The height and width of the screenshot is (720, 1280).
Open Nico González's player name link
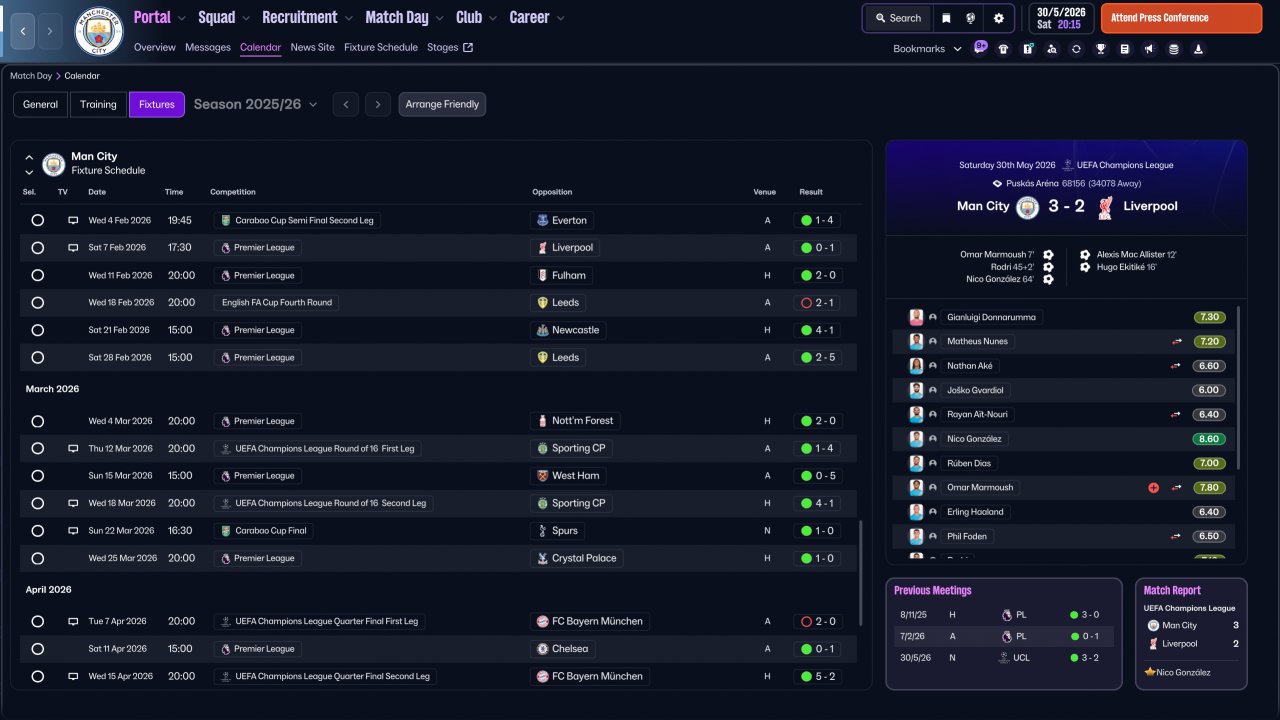coord(974,439)
